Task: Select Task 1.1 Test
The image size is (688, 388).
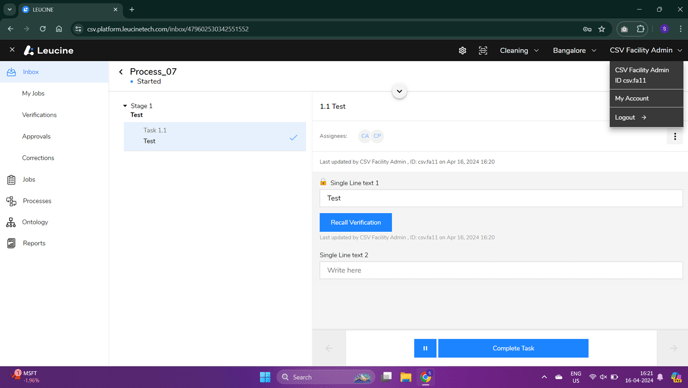Action: click(215, 137)
